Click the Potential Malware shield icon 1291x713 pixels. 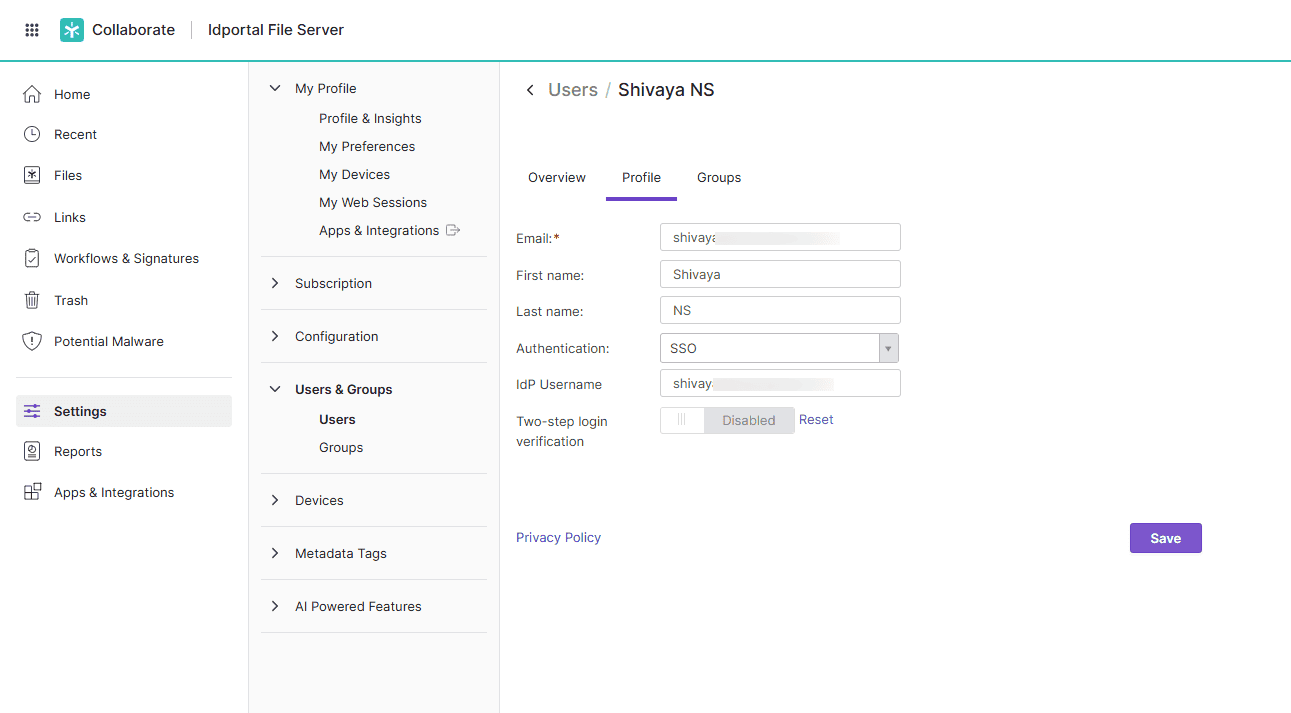(32, 341)
